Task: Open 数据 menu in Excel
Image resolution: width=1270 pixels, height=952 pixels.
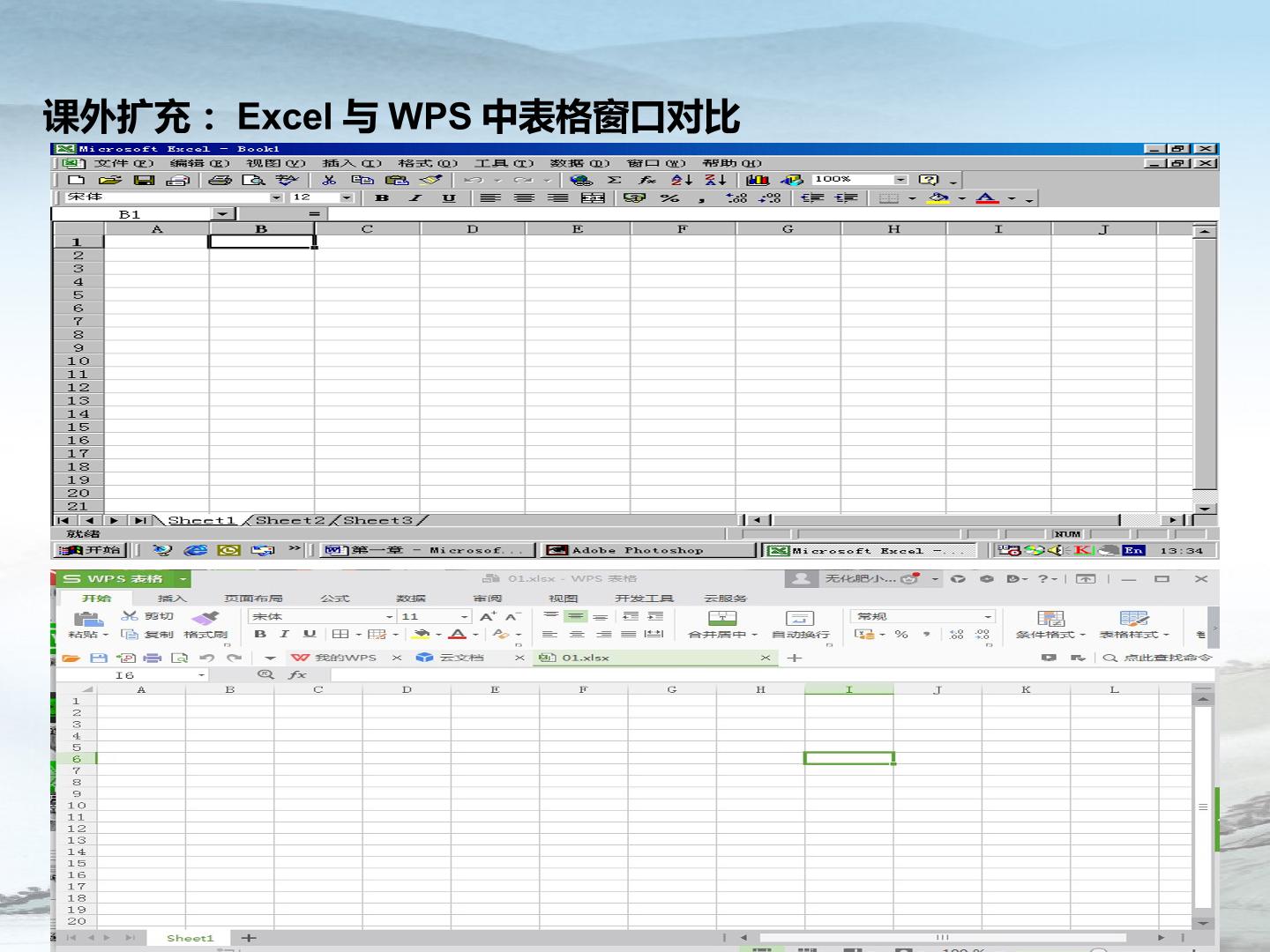Action: [x=580, y=163]
